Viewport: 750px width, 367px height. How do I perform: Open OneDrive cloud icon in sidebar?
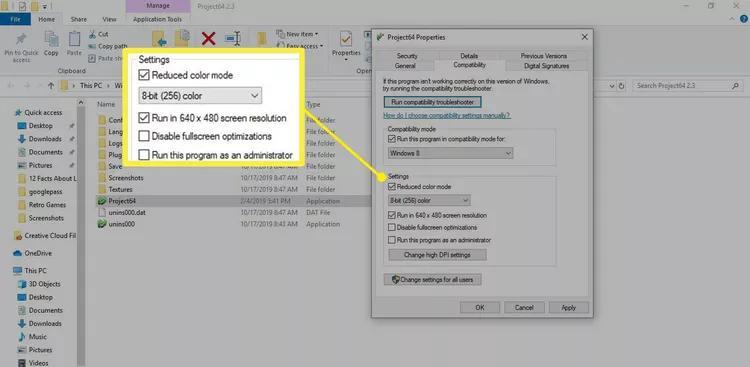tap(18, 253)
